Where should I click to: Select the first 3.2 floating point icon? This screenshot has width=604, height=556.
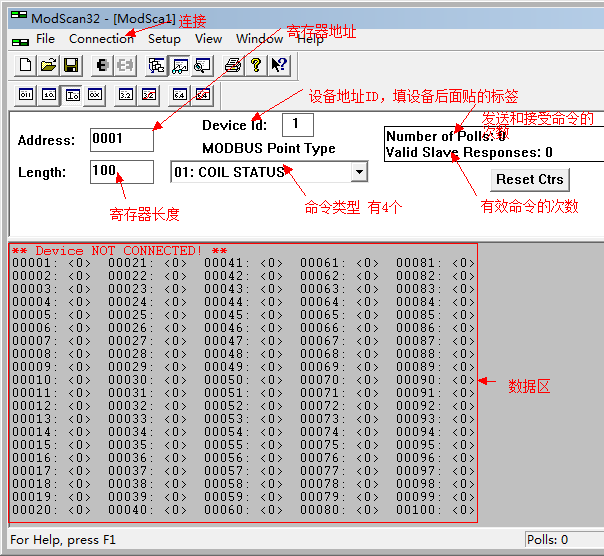(x=126, y=94)
